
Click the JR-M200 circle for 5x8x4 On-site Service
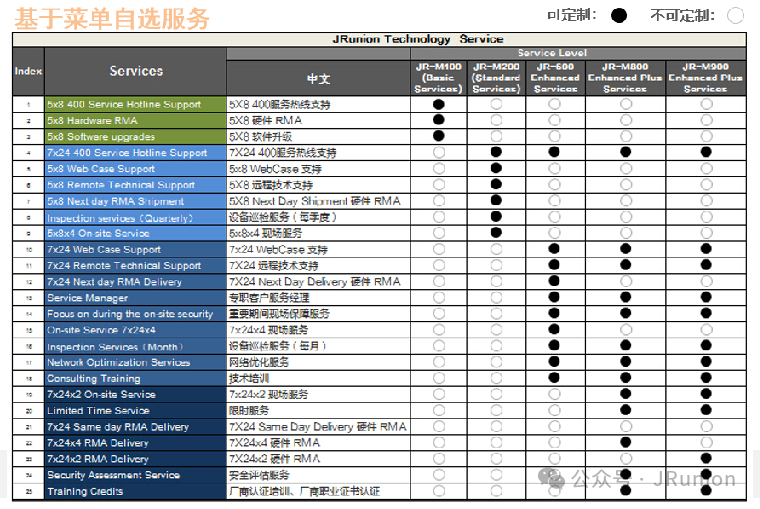tap(496, 233)
